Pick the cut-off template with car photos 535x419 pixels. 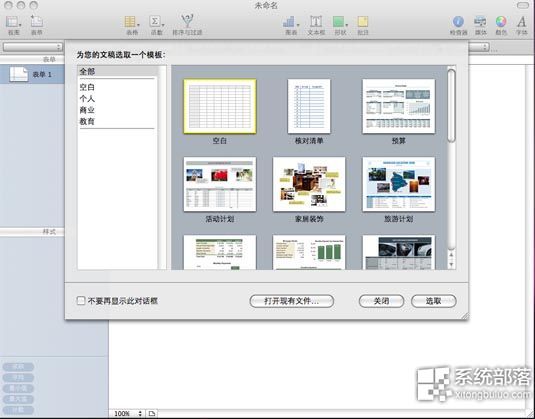point(399,252)
